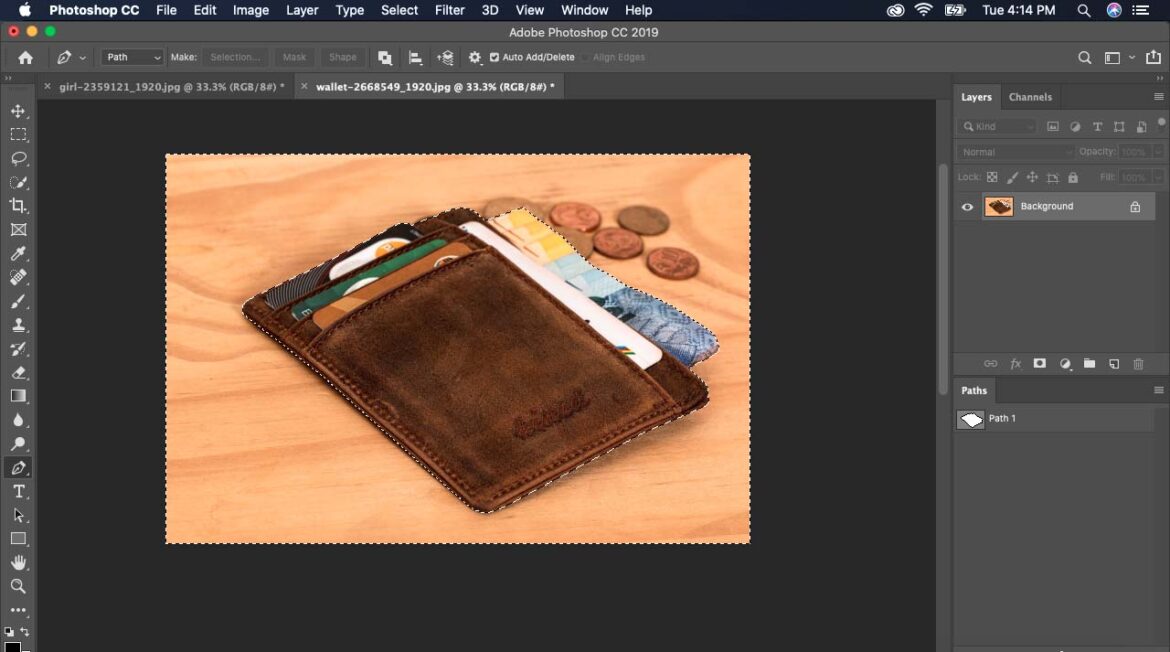Select the Move tool
Image resolution: width=1170 pixels, height=652 pixels.
click(18, 111)
